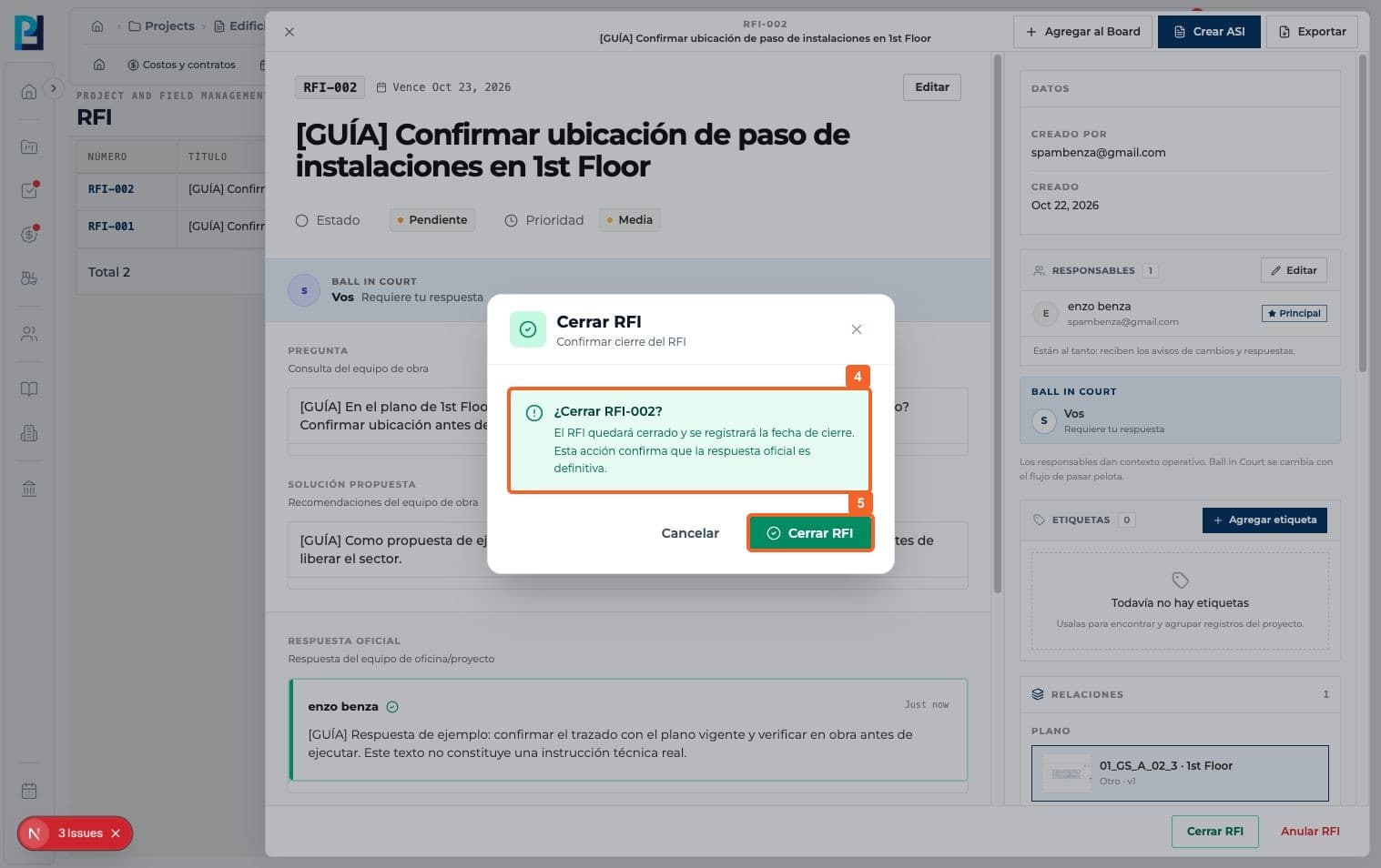Open the dollar coin icon in the sidebar
Image resolution: width=1381 pixels, height=868 pixels.
coord(29,235)
